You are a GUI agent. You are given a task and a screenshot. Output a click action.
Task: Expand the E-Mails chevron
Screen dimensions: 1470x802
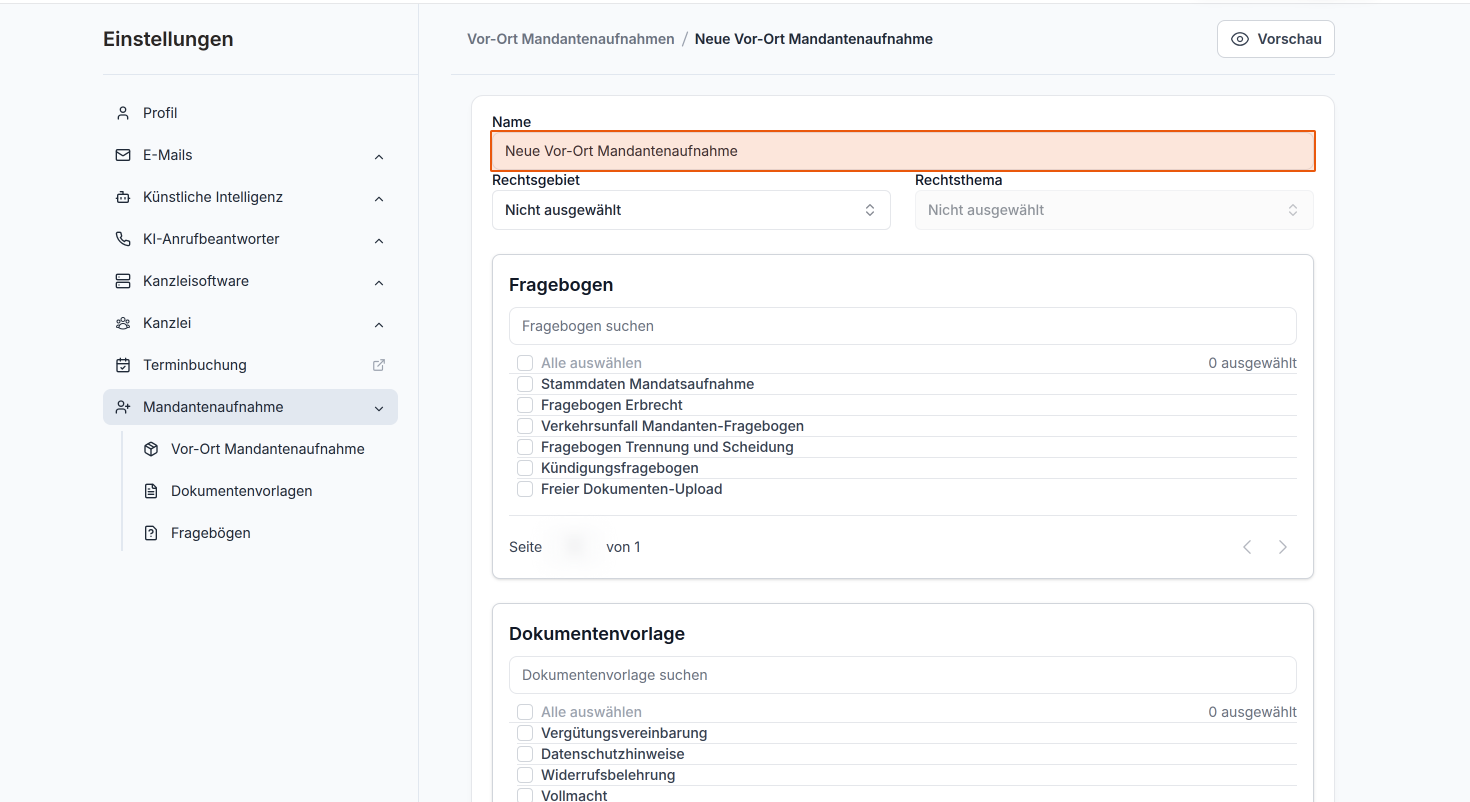[379, 156]
